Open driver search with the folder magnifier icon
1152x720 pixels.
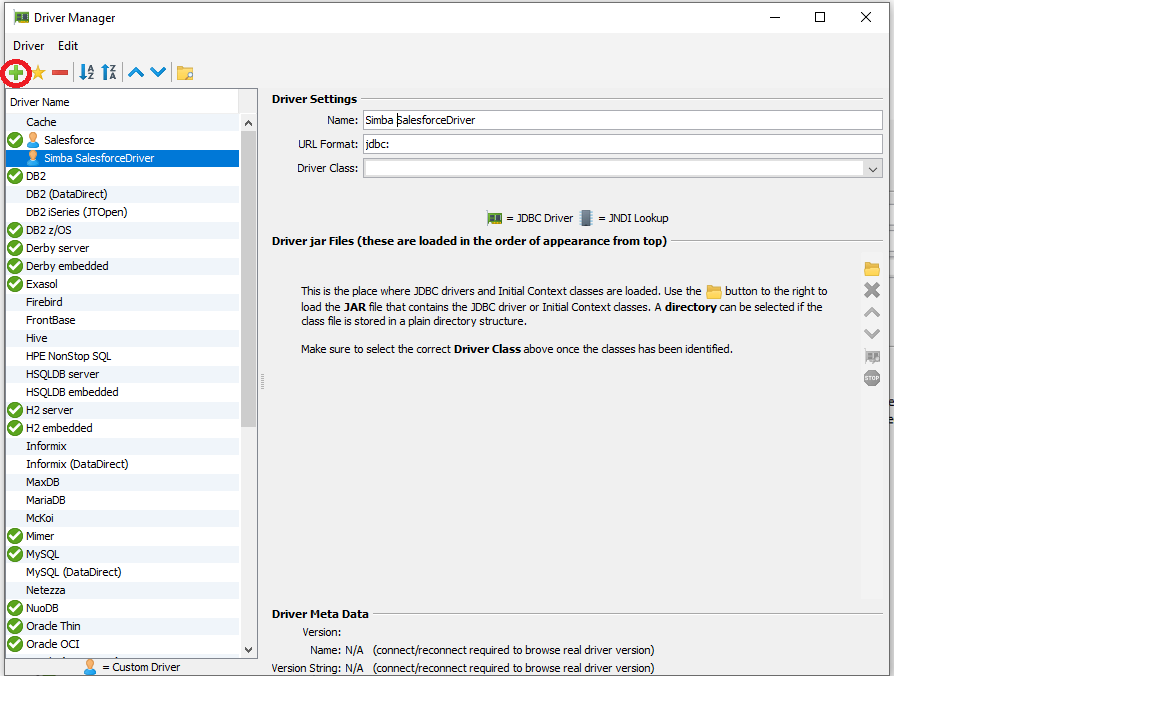point(185,72)
